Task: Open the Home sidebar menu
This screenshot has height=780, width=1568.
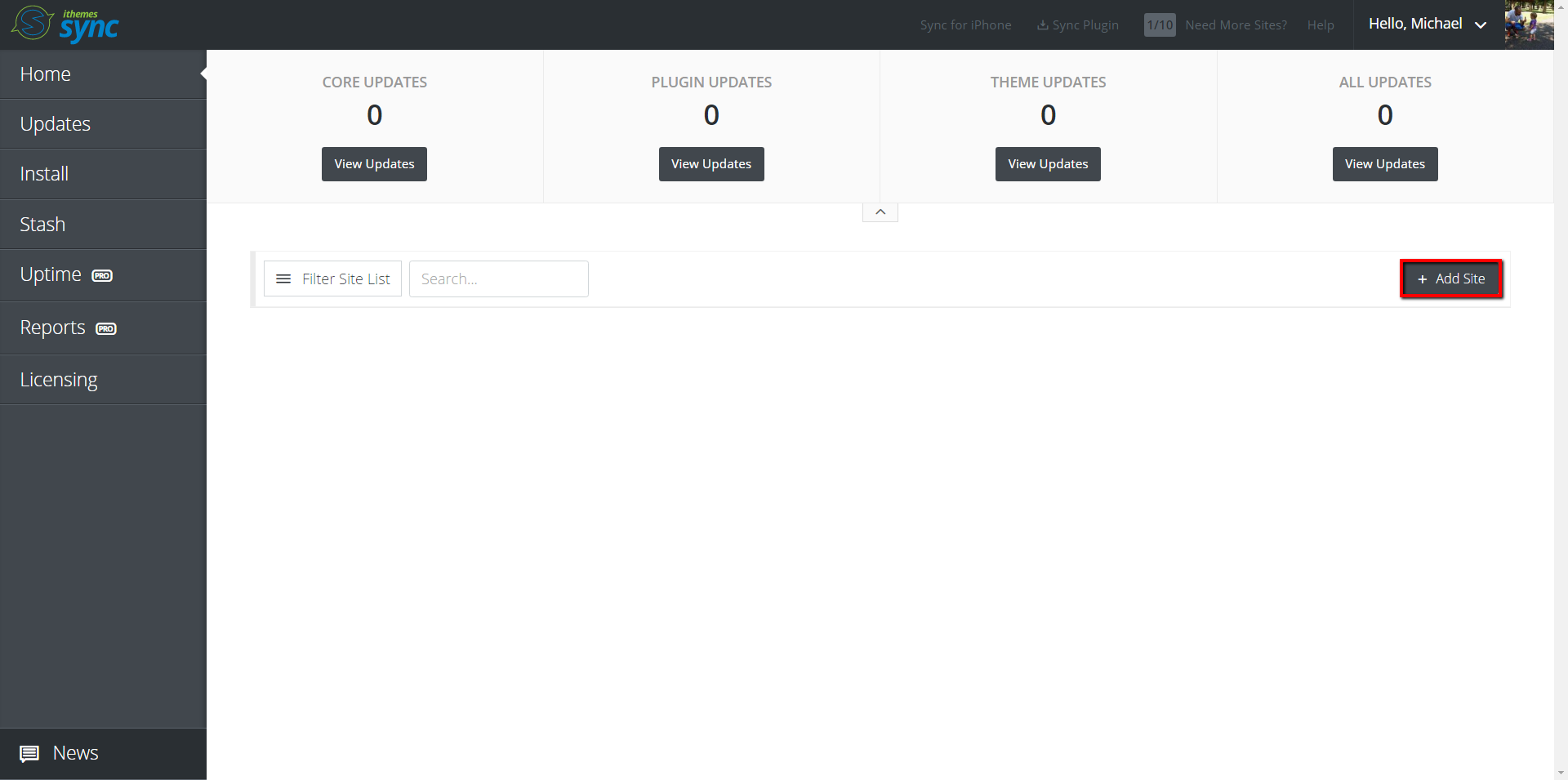Action: coord(103,74)
